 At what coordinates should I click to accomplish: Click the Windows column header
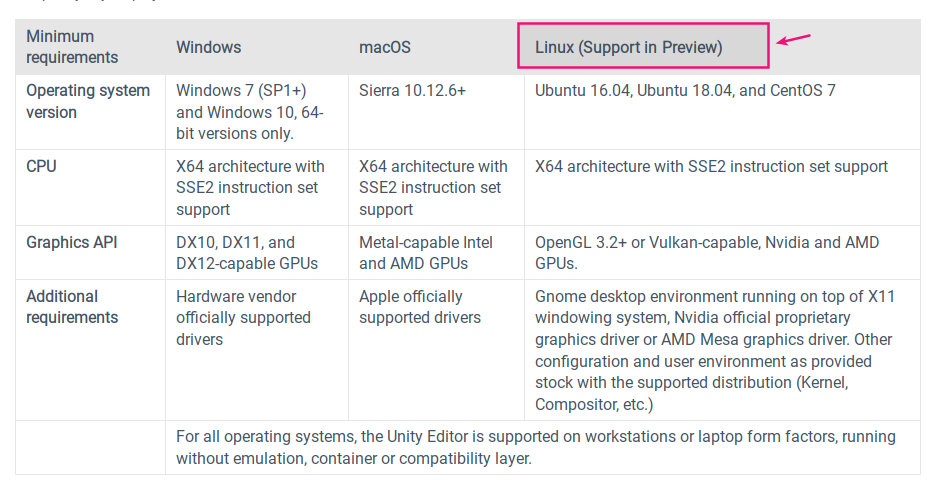(x=208, y=47)
